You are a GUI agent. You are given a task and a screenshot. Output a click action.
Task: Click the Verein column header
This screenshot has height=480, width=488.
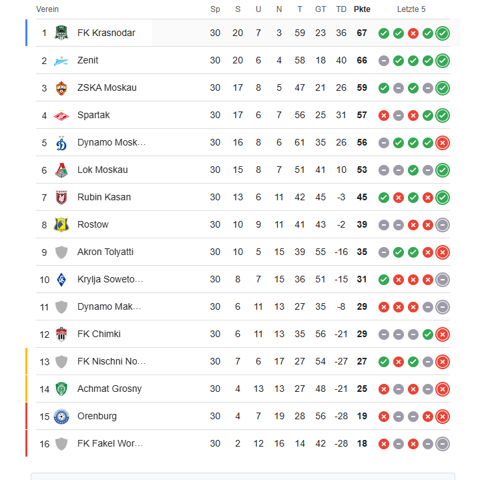47,9
